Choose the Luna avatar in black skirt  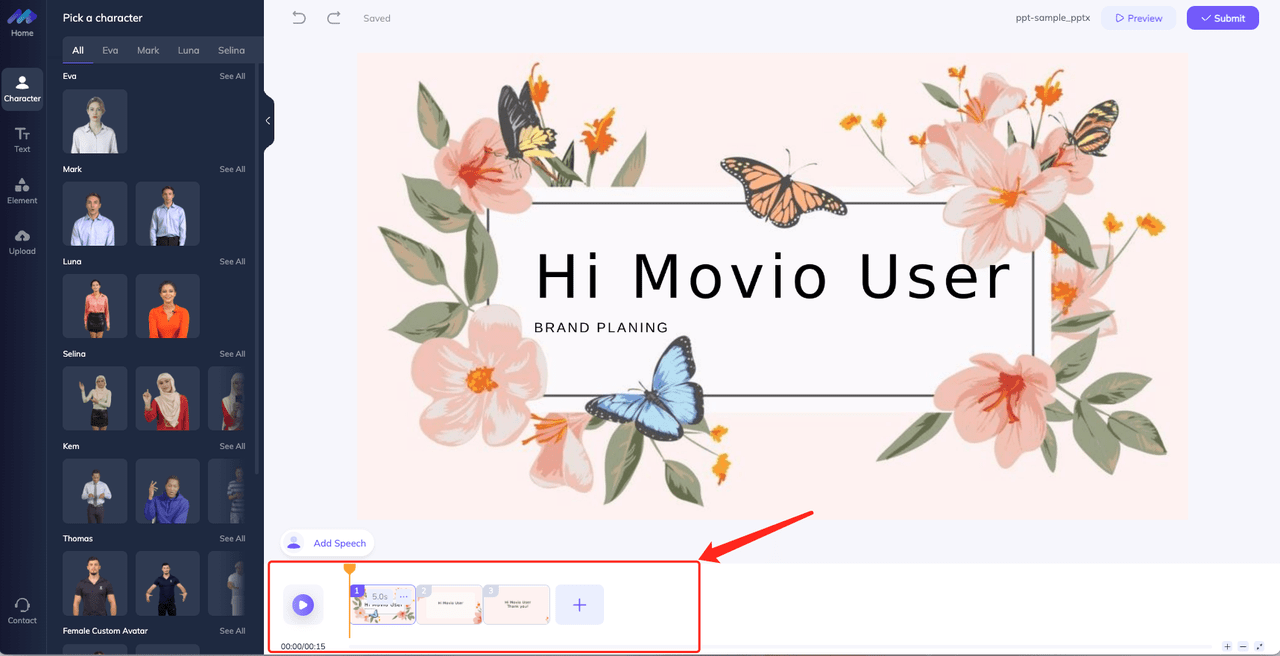(95, 306)
